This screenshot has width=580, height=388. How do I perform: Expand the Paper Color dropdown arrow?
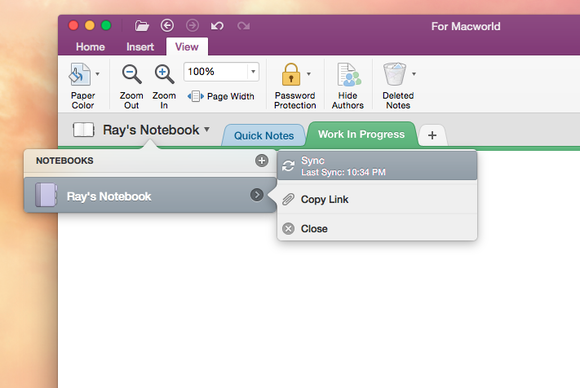[x=98, y=74]
